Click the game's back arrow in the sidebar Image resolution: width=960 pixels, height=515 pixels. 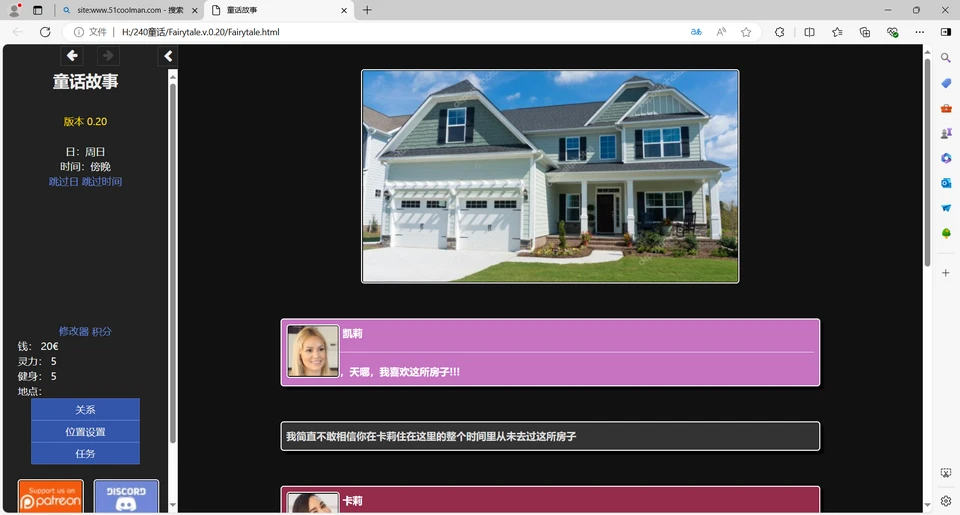[x=72, y=56]
